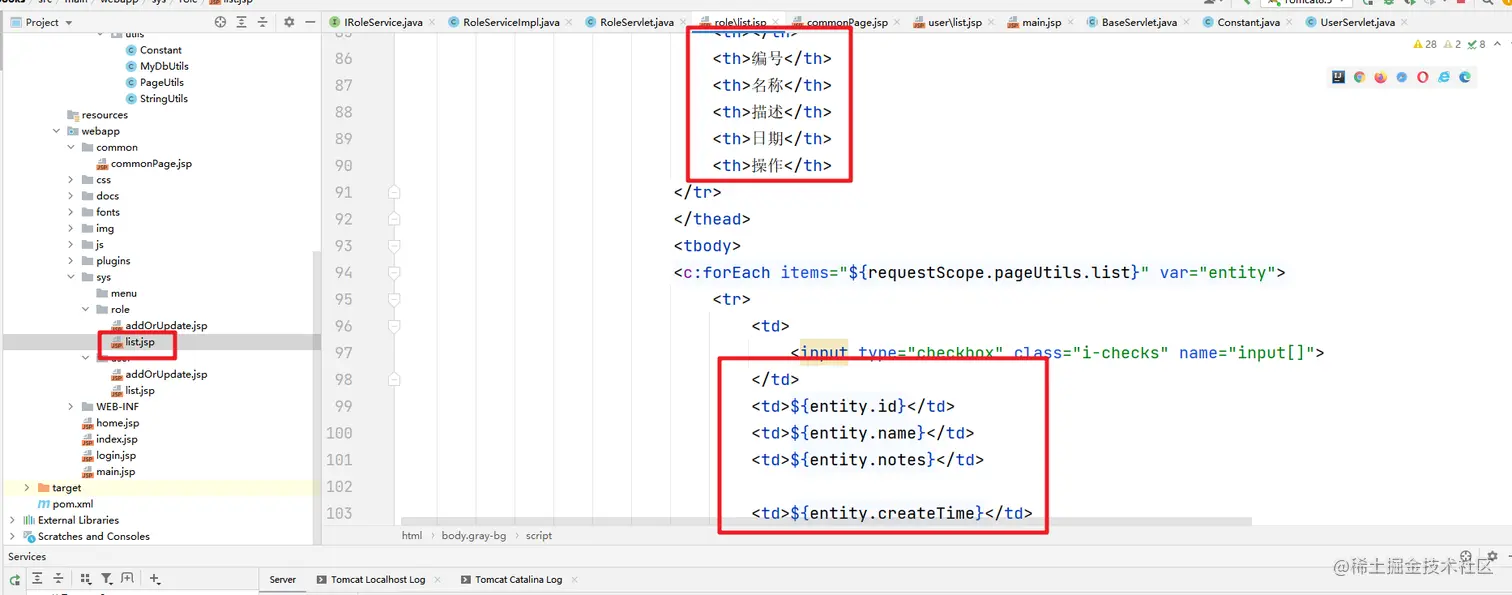Switch to Constant.java tab
The height and width of the screenshot is (595, 1512).
coord(1248,22)
